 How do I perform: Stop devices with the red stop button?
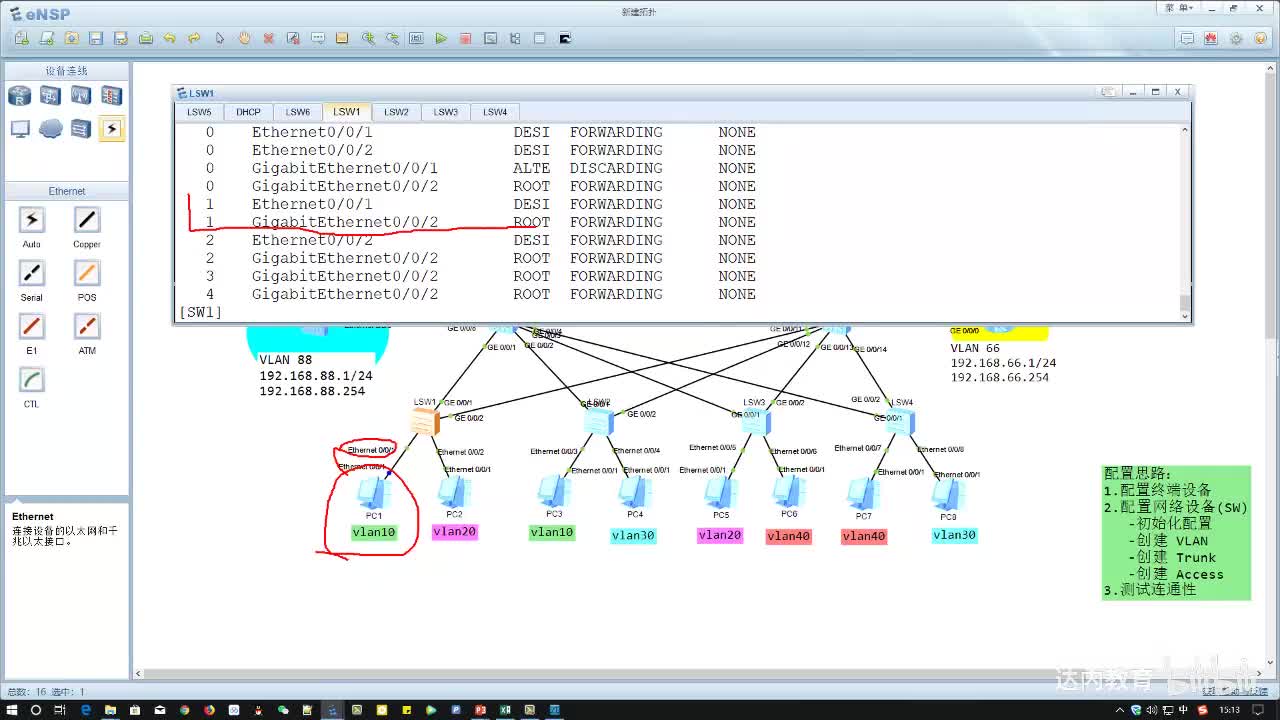pyautogui.click(x=465, y=38)
